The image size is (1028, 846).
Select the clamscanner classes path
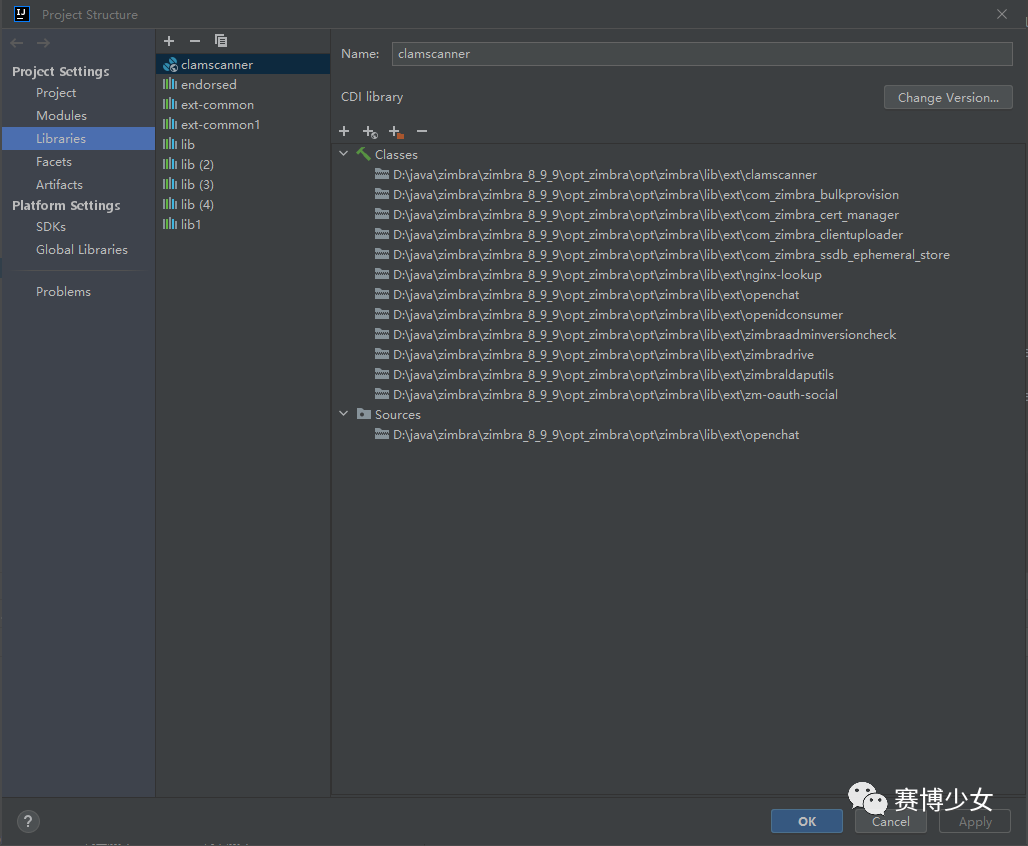604,174
